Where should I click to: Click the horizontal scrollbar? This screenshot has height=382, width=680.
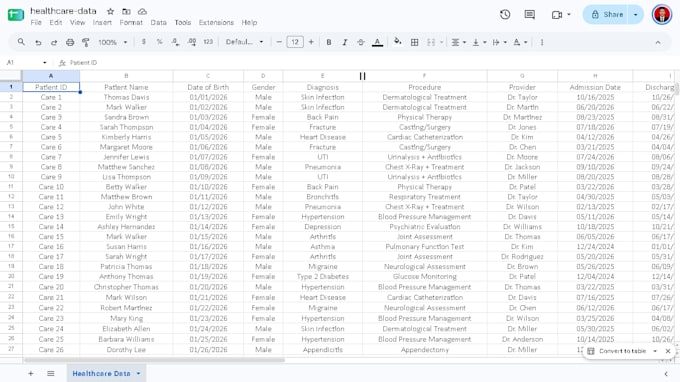154,360
